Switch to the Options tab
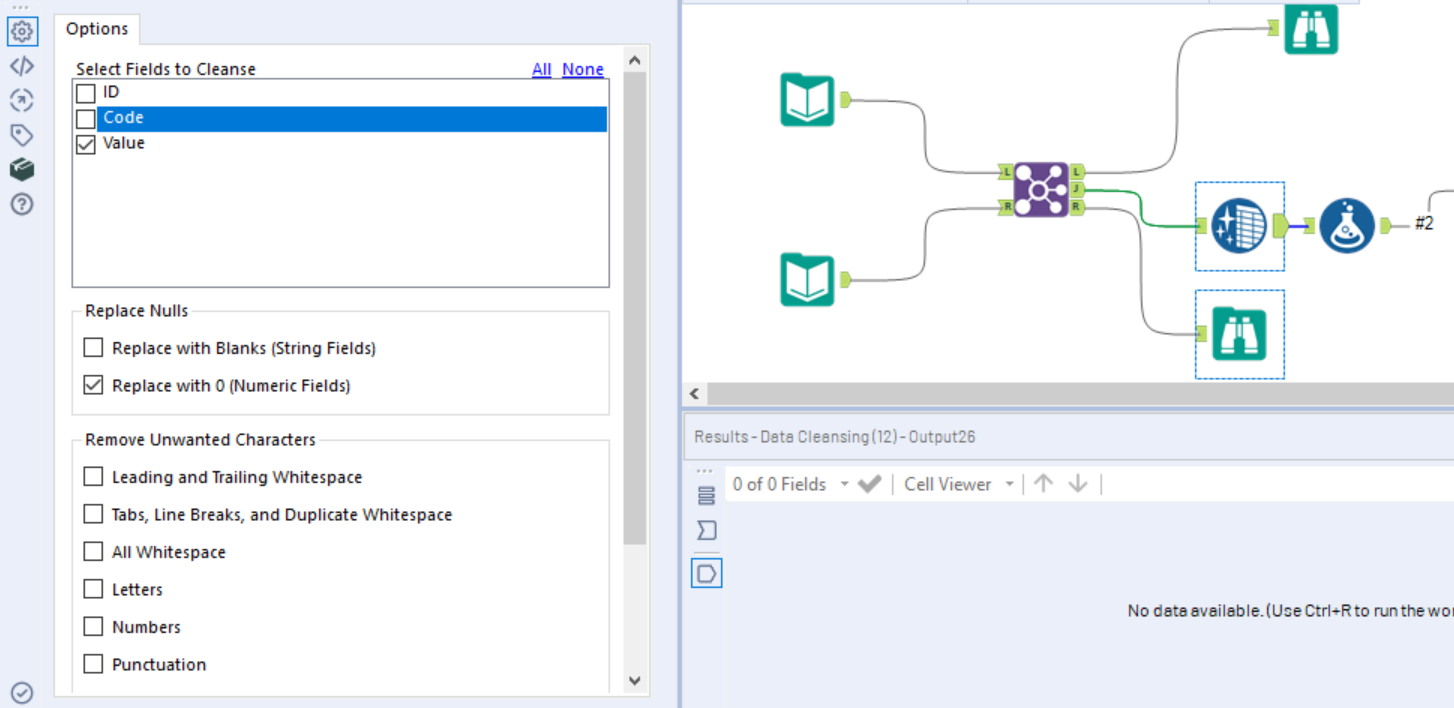This screenshot has width=1454, height=708. (97, 29)
